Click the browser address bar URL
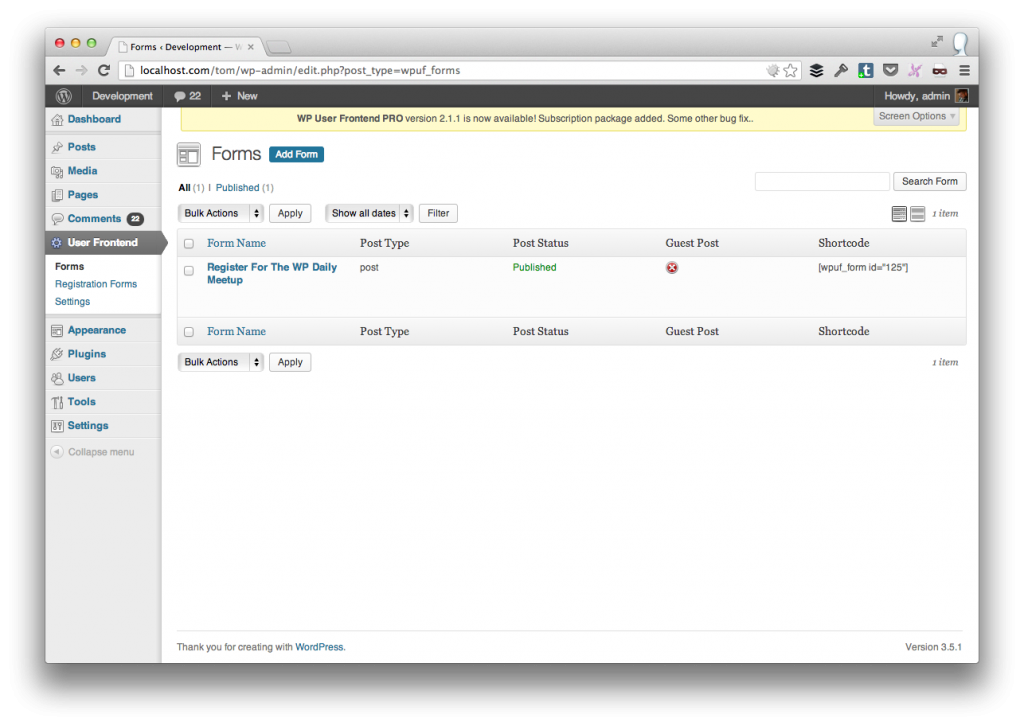The height and width of the screenshot is (726, 1024). click(300, 71)
